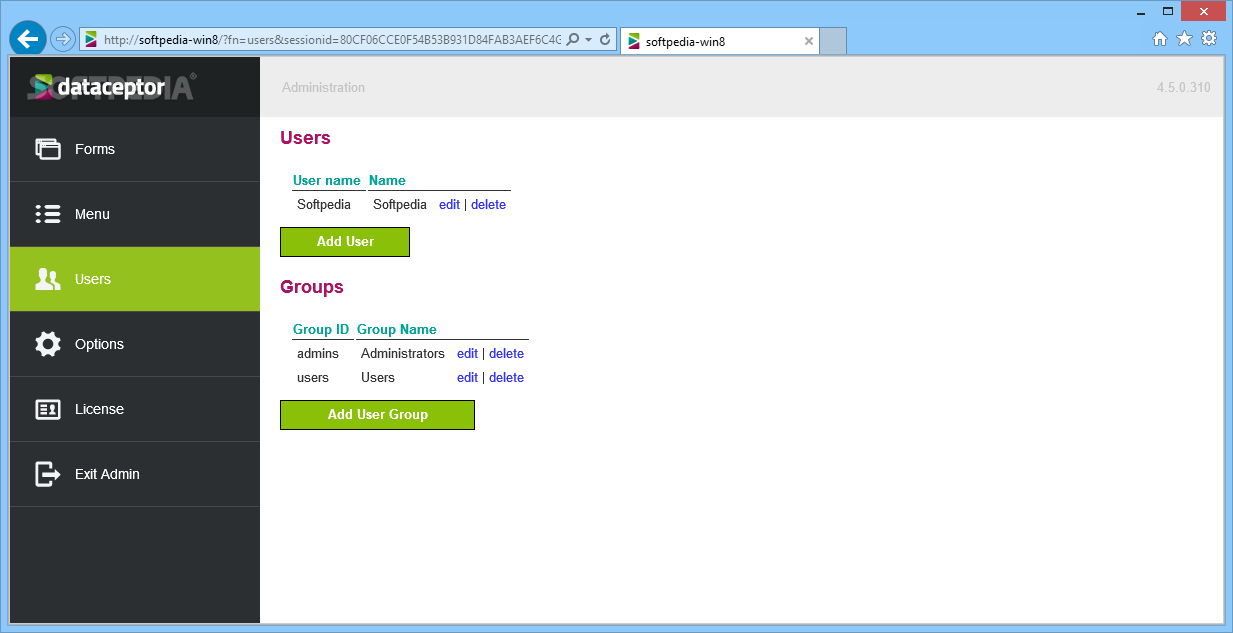Click the browser forward arrow
The width and height of the screenshot is (1233, 633).
point(63,40)
